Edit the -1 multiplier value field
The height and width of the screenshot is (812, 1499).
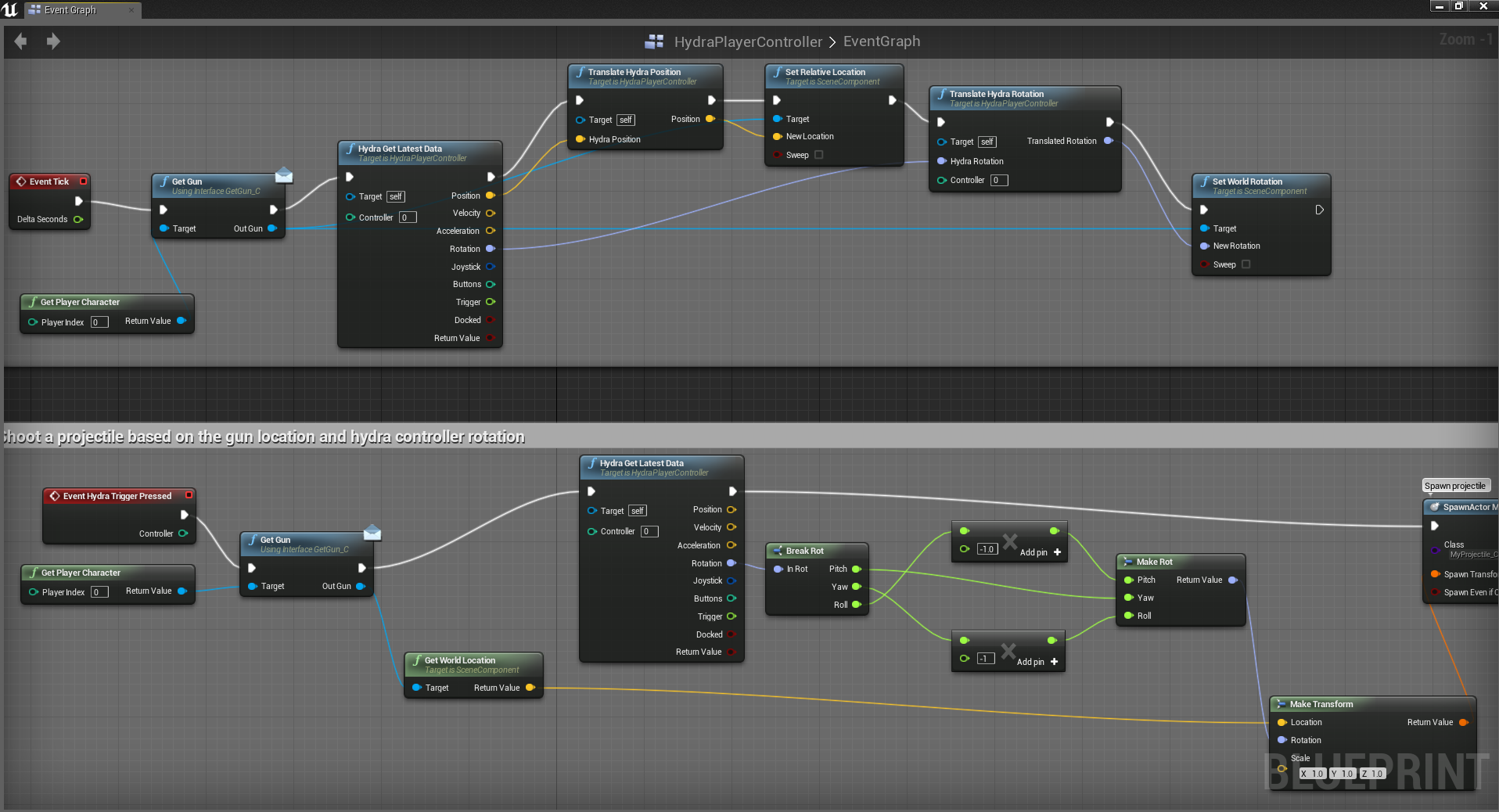(x=985, y=659)
